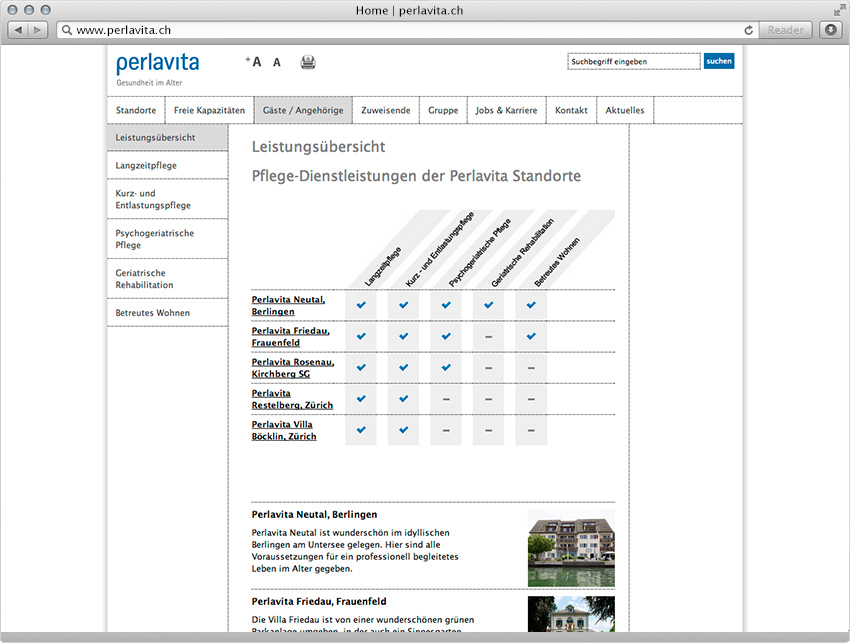
Task: Click the Kurz- und Entlastungspflege checkmark for Restelberg
Action: click(403, 398)
